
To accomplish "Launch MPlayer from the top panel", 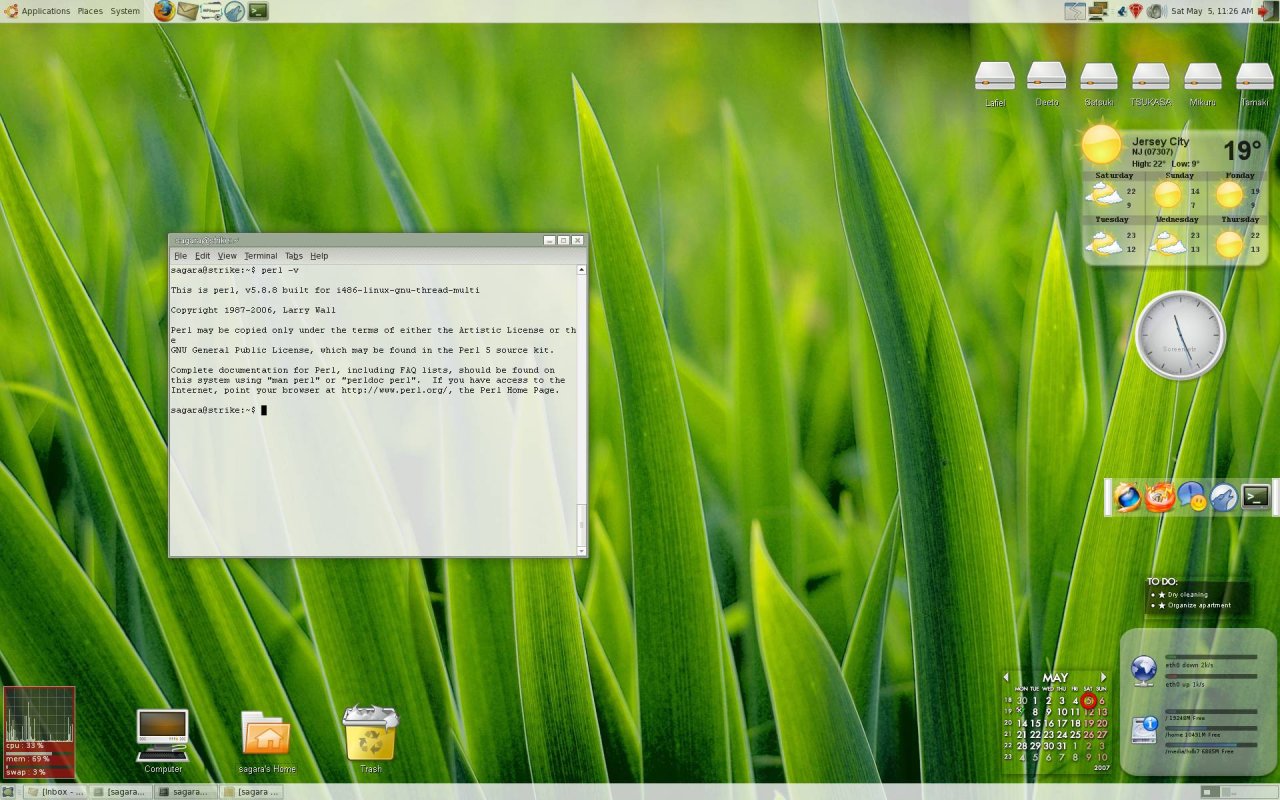I will point(211,11).
